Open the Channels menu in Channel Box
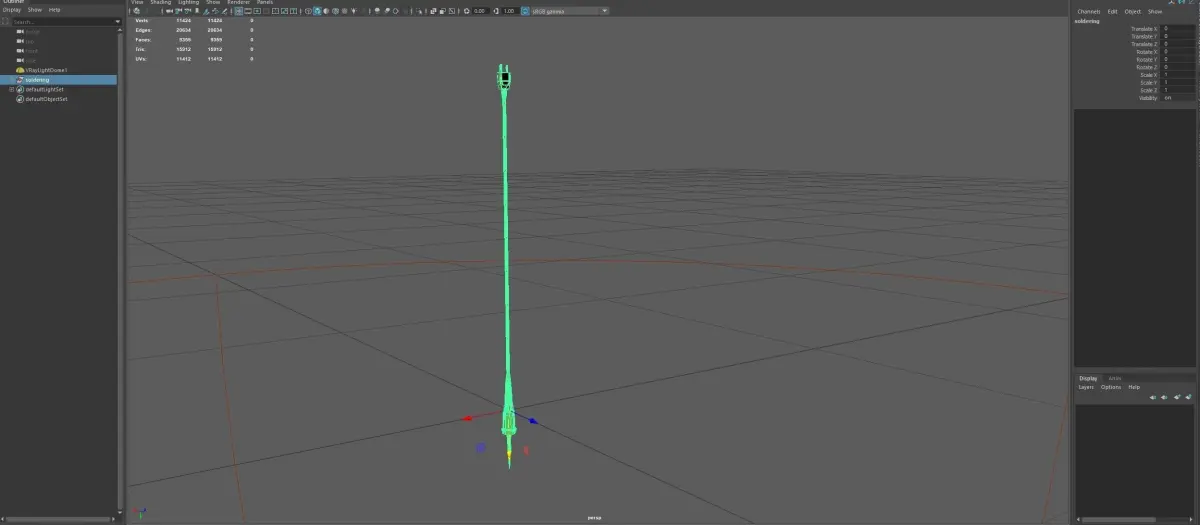Image resolution: width=1200 pixels, height=525 pixels. (x=1088, y=11)
